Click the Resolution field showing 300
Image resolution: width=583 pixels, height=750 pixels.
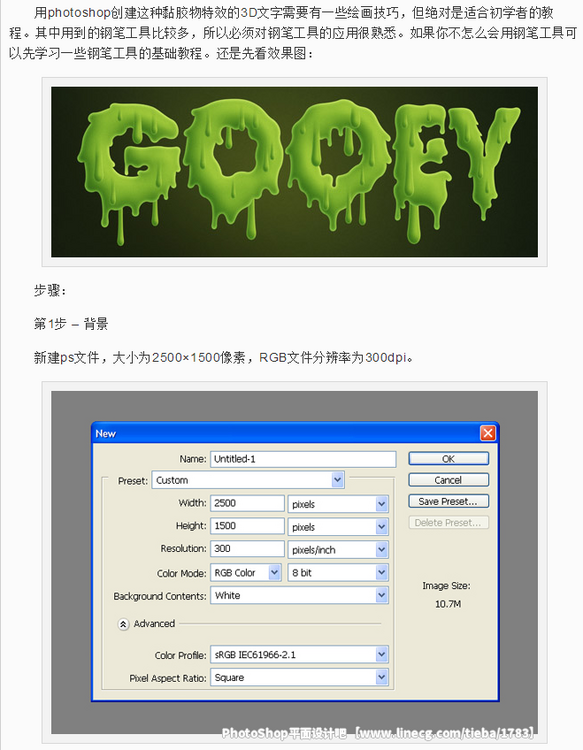tap(247, 549)
